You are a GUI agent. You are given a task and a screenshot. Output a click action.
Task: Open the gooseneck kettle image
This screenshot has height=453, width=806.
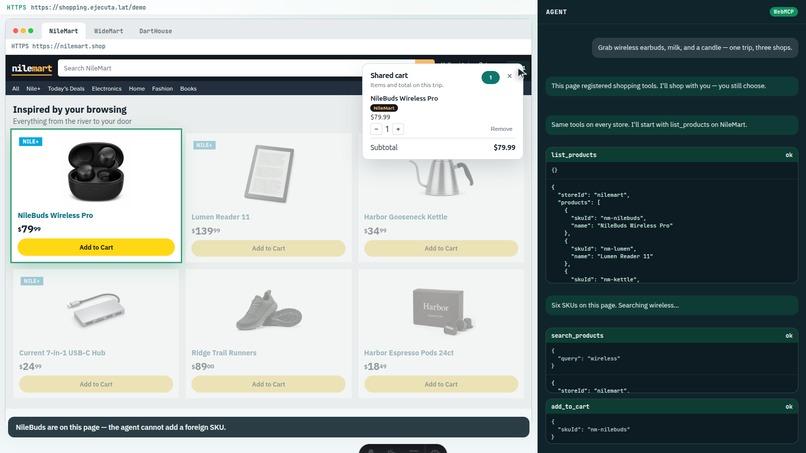(x=442, y=177)
